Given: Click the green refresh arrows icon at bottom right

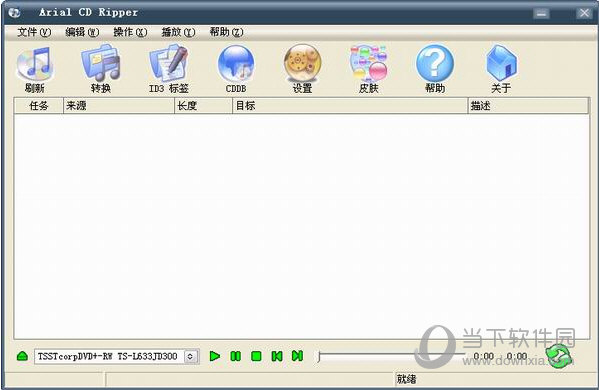Looking at the screenshot, I should coord(558,356).
